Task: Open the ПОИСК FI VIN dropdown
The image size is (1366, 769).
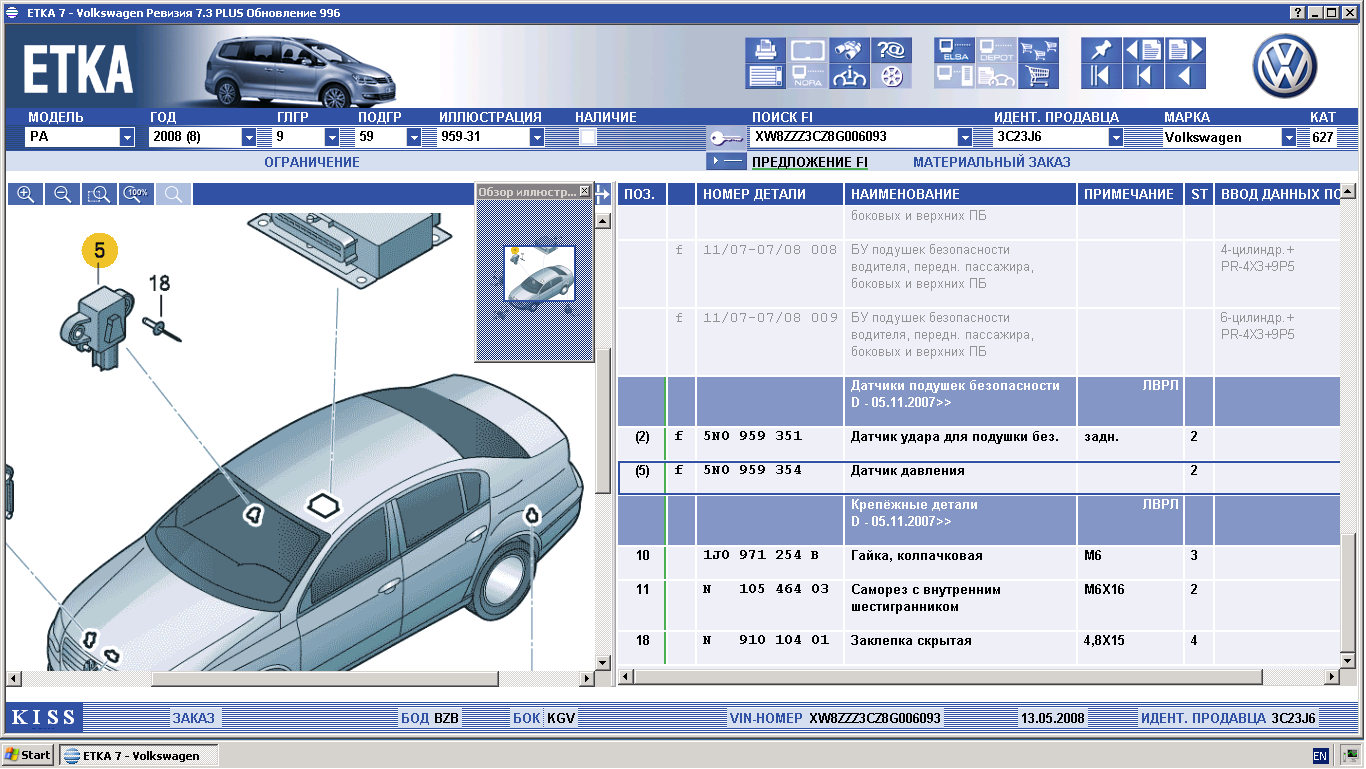Action: [x=965, y=138]
